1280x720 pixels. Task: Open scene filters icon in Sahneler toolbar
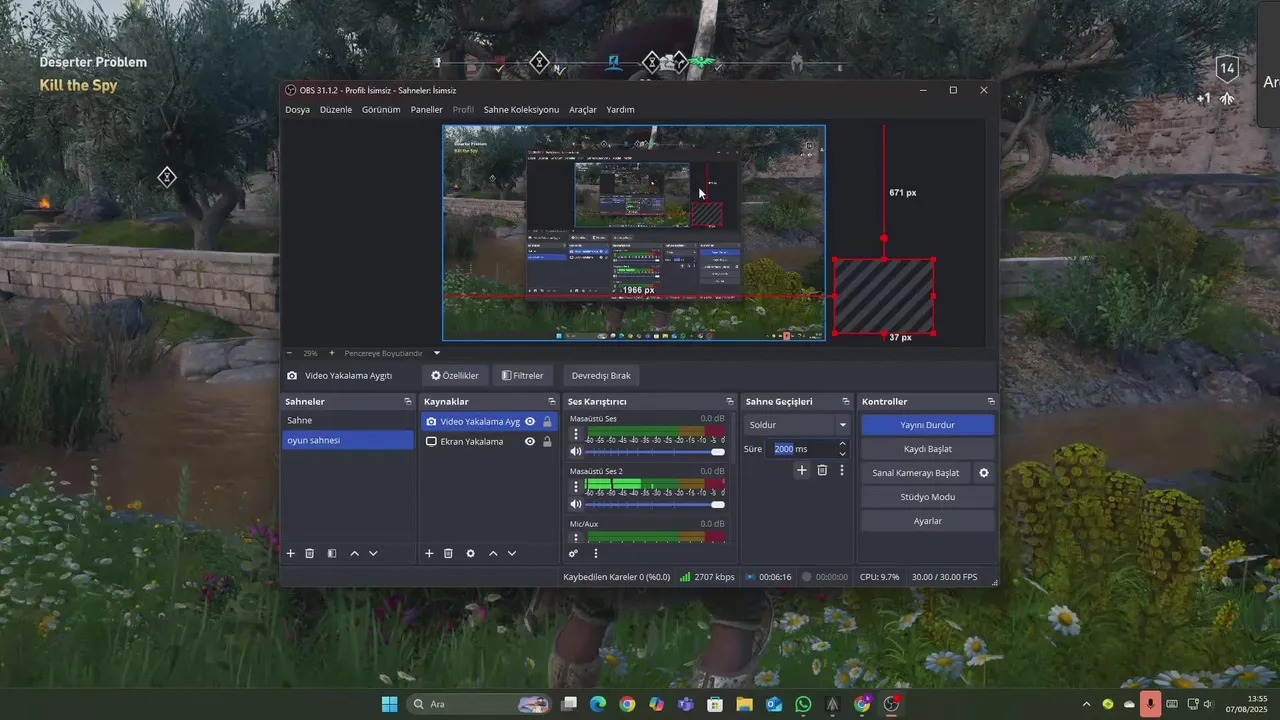coord(332,553)
